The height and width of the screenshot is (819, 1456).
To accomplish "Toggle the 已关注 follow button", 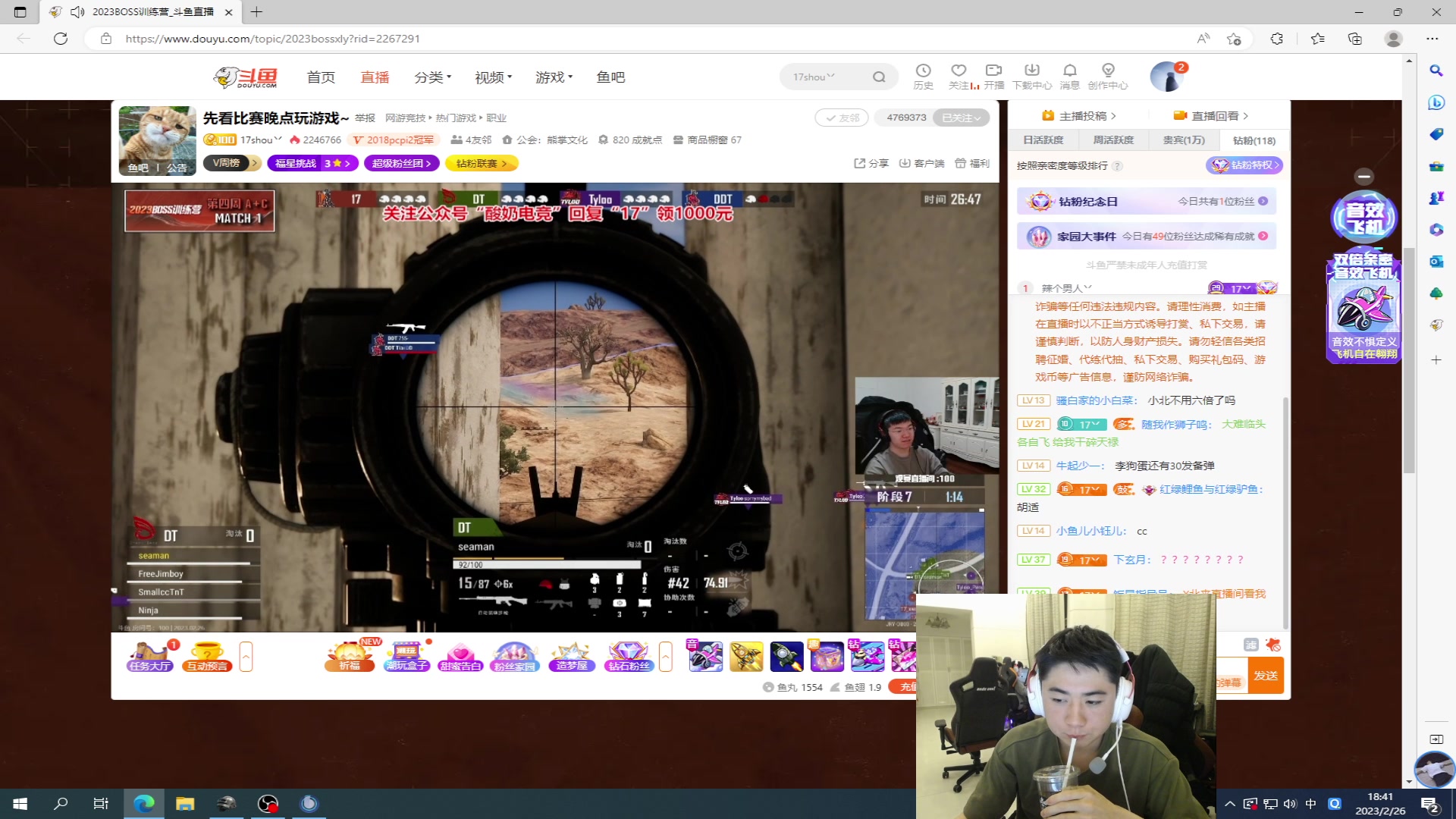I will 961,118.
